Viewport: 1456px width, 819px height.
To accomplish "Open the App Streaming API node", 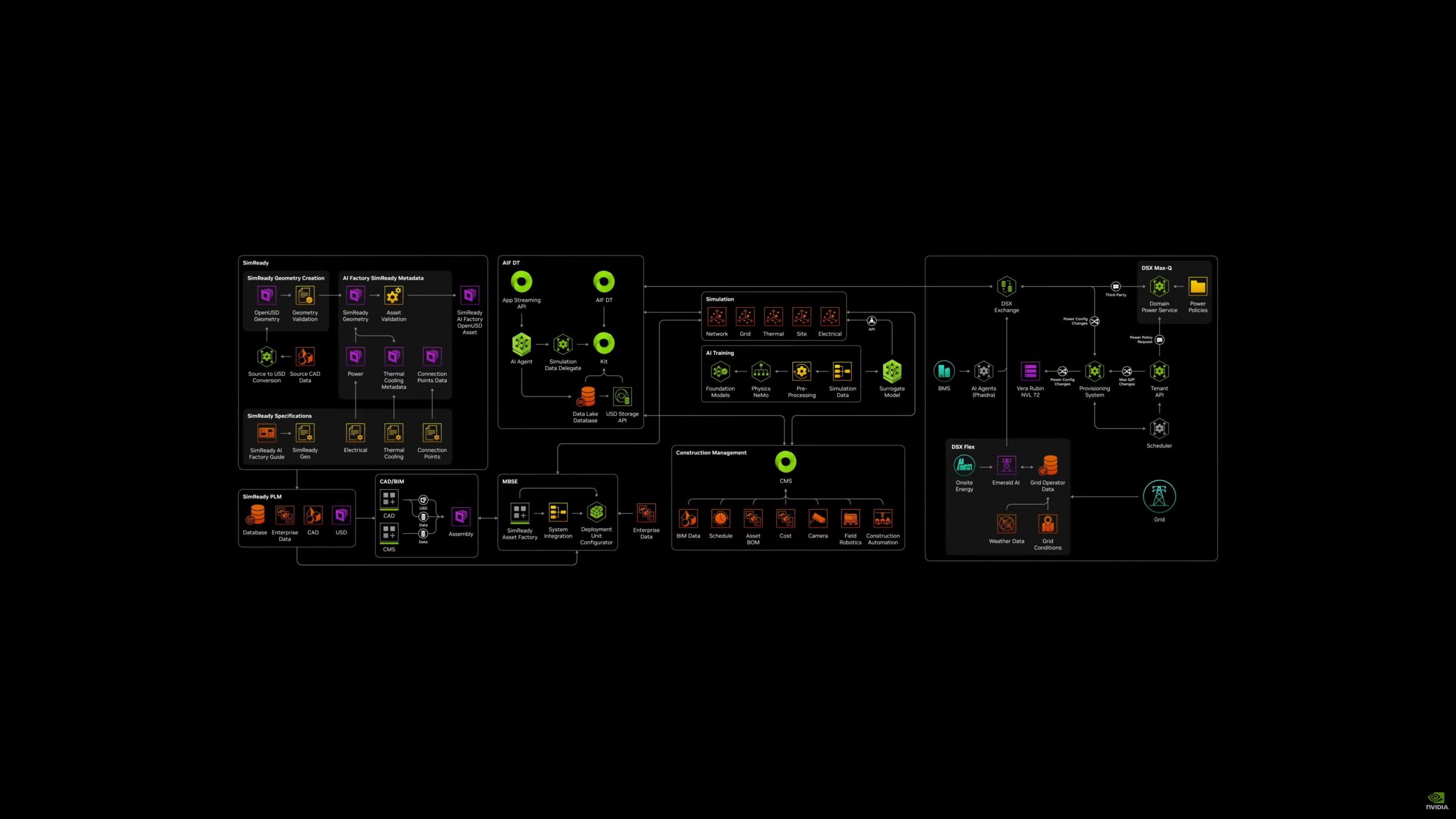I will point(521,282).
